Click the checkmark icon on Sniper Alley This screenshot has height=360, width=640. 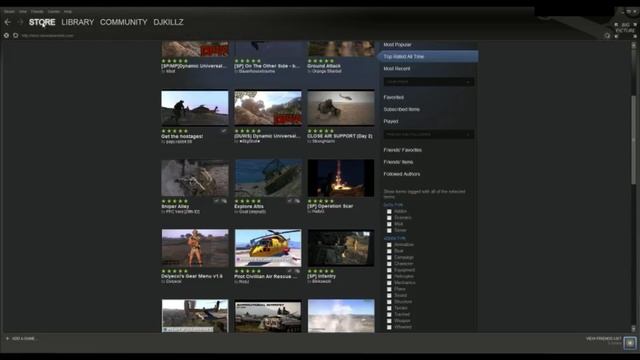217,201
